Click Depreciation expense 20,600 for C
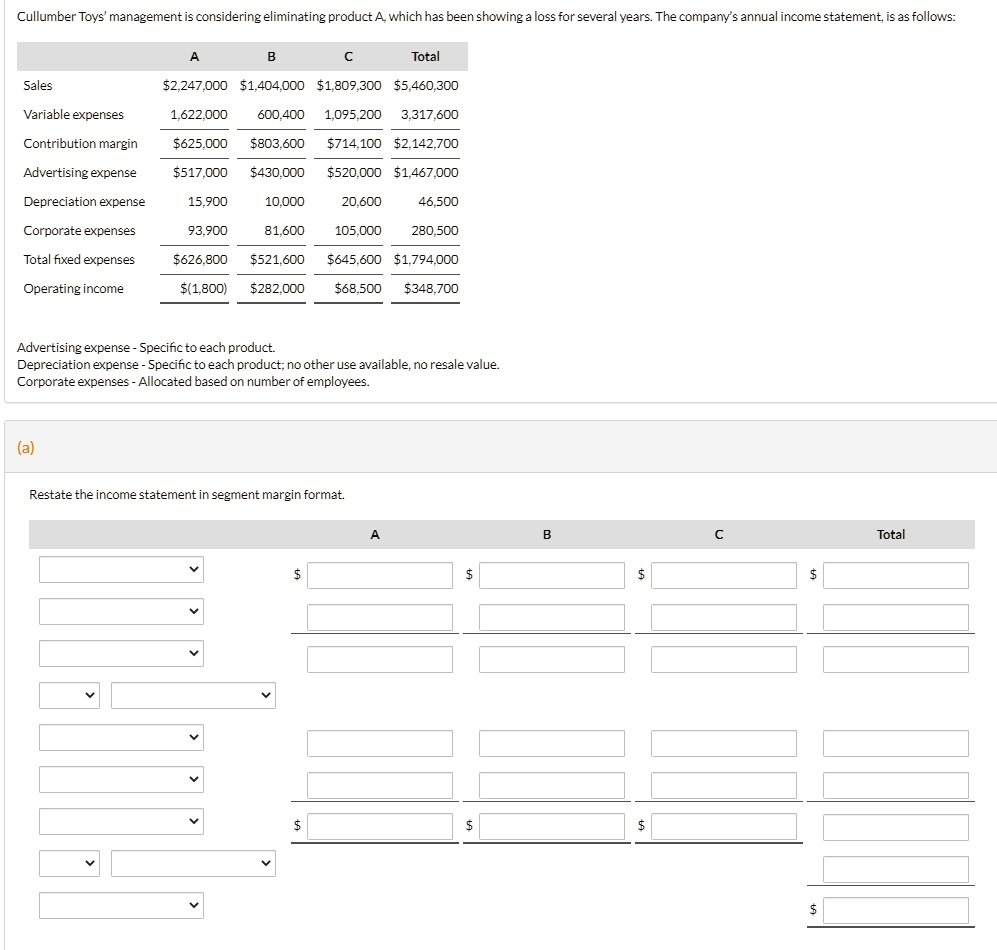This screenshot has width=997, height=950. point(361,202)
